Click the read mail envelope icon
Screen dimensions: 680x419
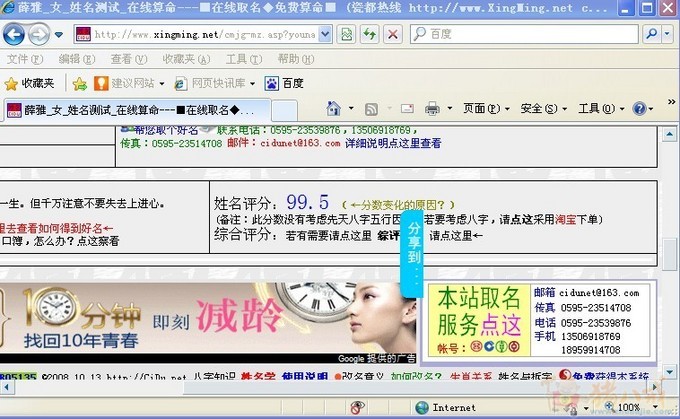click(x=407, y=108)
